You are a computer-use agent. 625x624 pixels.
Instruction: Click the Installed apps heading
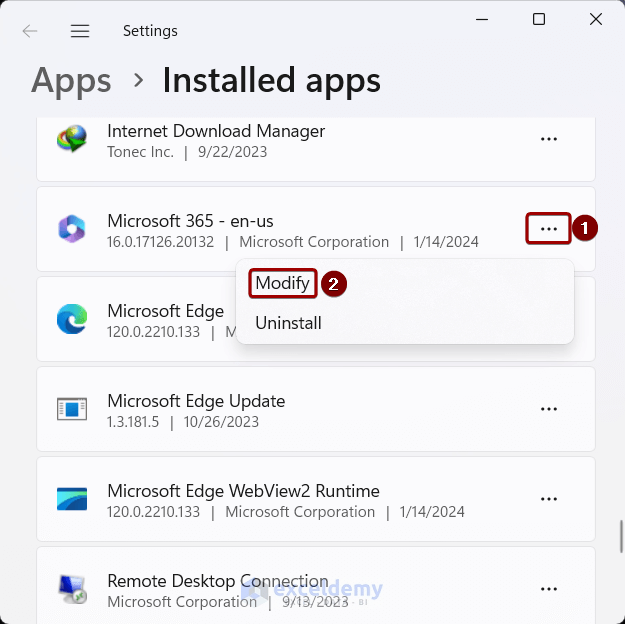[x=272, y=81]
